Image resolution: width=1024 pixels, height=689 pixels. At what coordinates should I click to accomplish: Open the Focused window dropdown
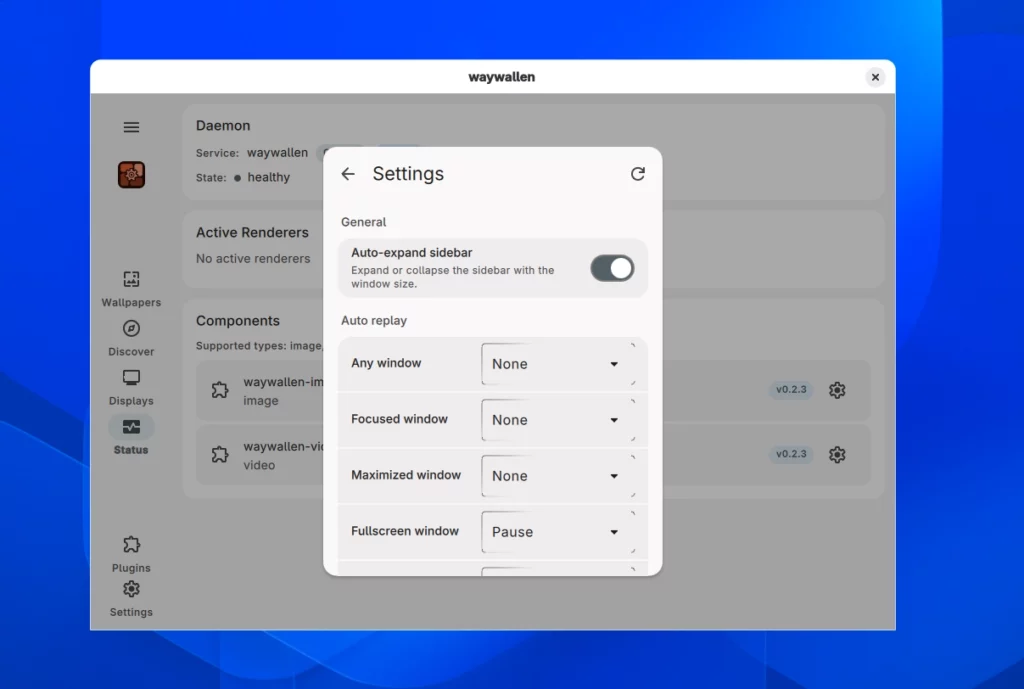click(x=557, y=420)
